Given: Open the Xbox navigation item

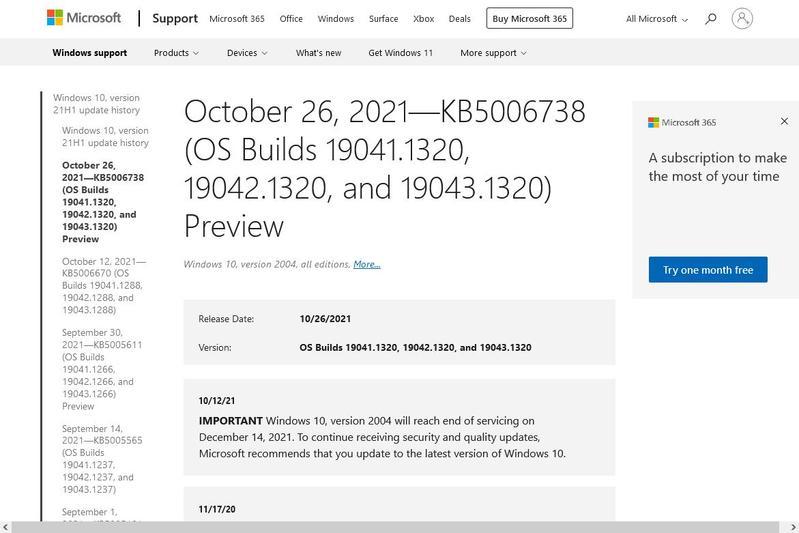Looking at the screenshot, I should pos(423,19).
